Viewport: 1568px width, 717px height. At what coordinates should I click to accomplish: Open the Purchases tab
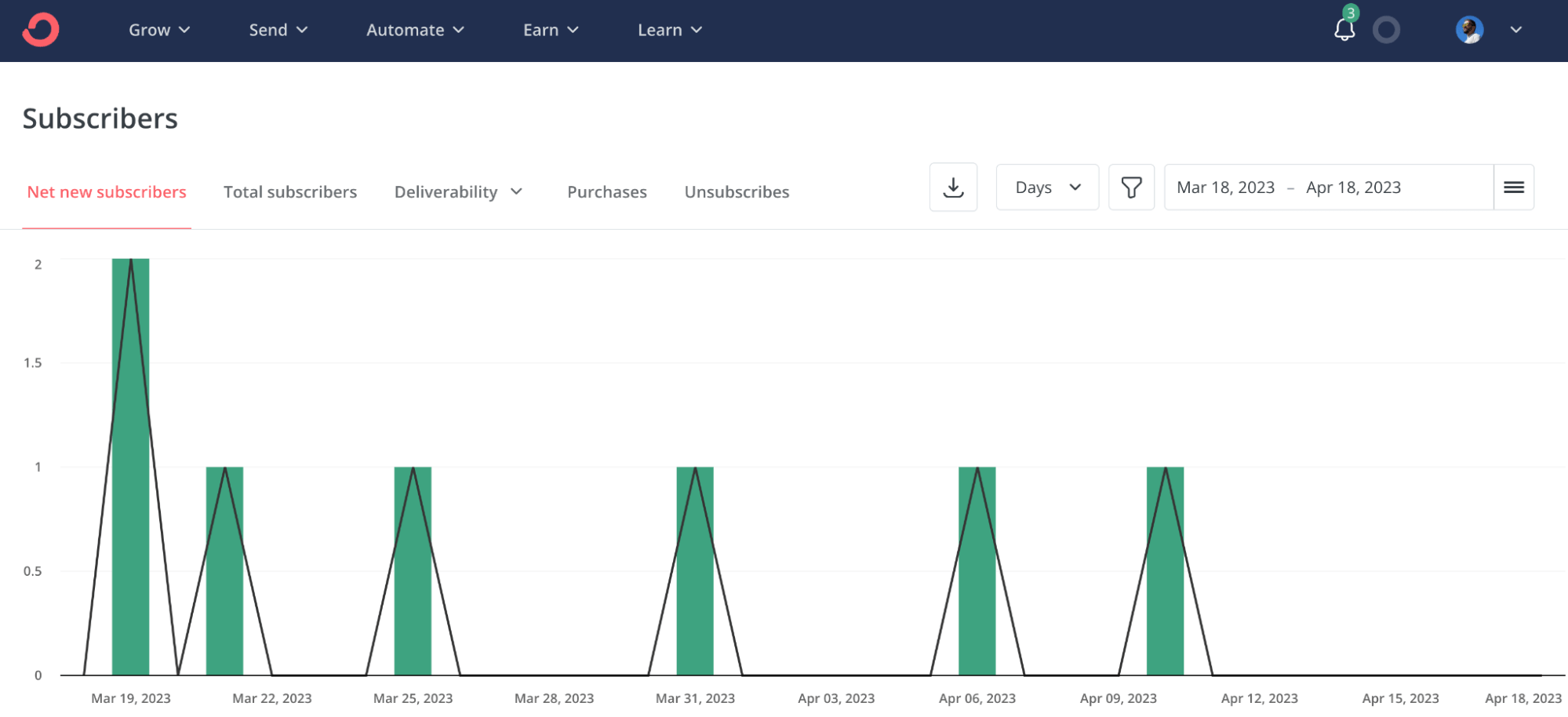pos(606,191)
